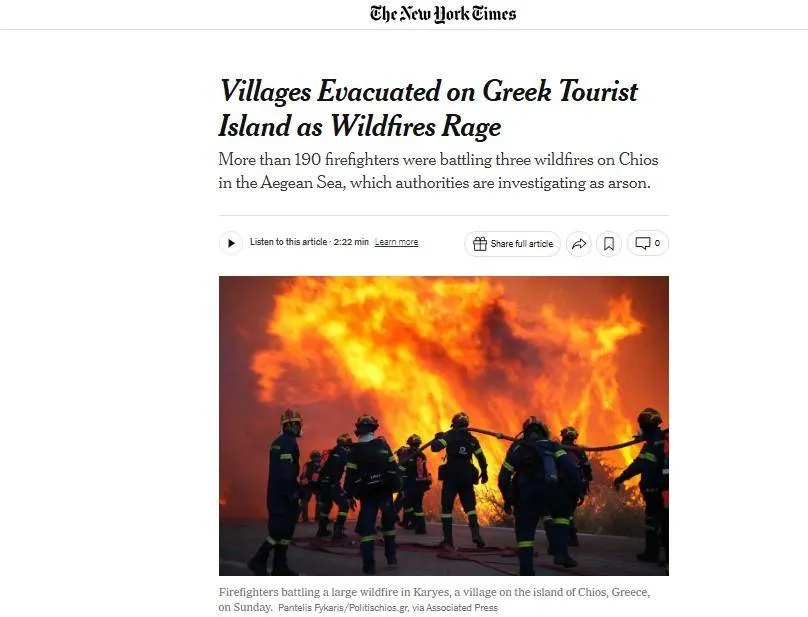
Task: Play the article audio
Action: tap(231, 243)
